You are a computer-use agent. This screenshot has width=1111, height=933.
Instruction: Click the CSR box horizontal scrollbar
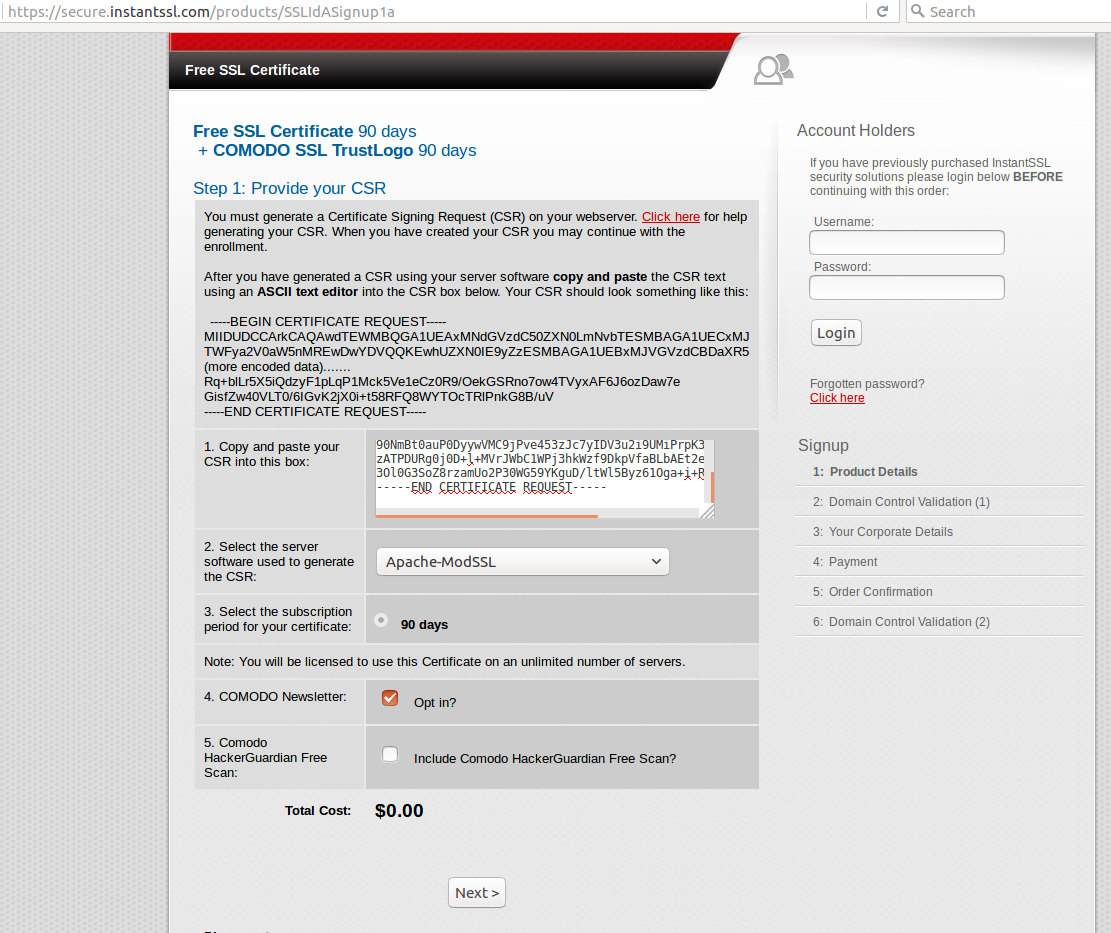coord(485,513)
